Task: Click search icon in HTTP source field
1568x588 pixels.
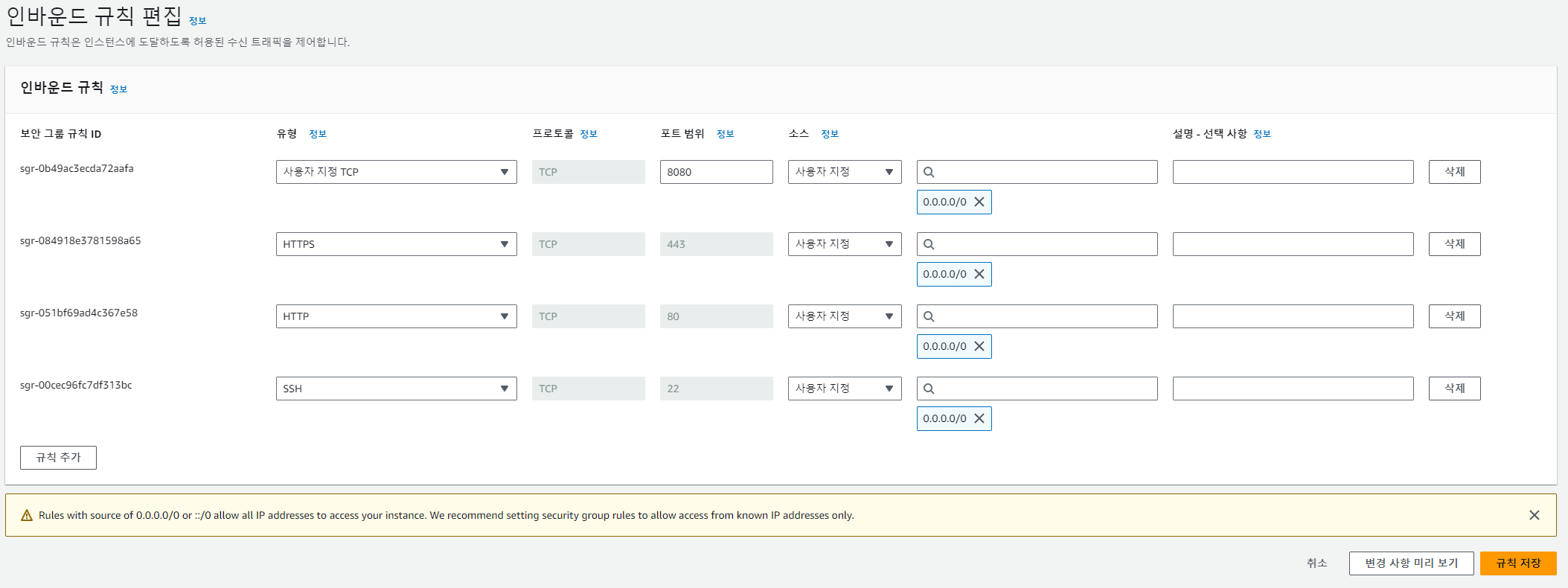Action: click(x=929, y=316)
